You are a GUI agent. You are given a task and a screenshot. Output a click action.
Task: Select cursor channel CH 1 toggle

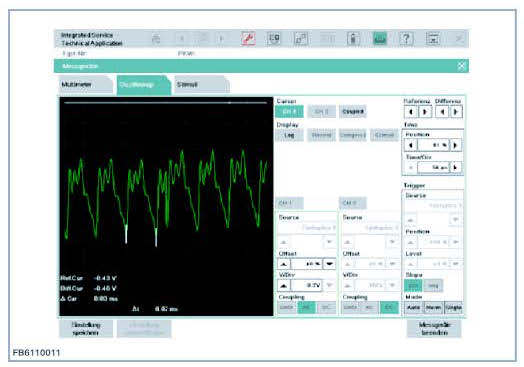289,111
